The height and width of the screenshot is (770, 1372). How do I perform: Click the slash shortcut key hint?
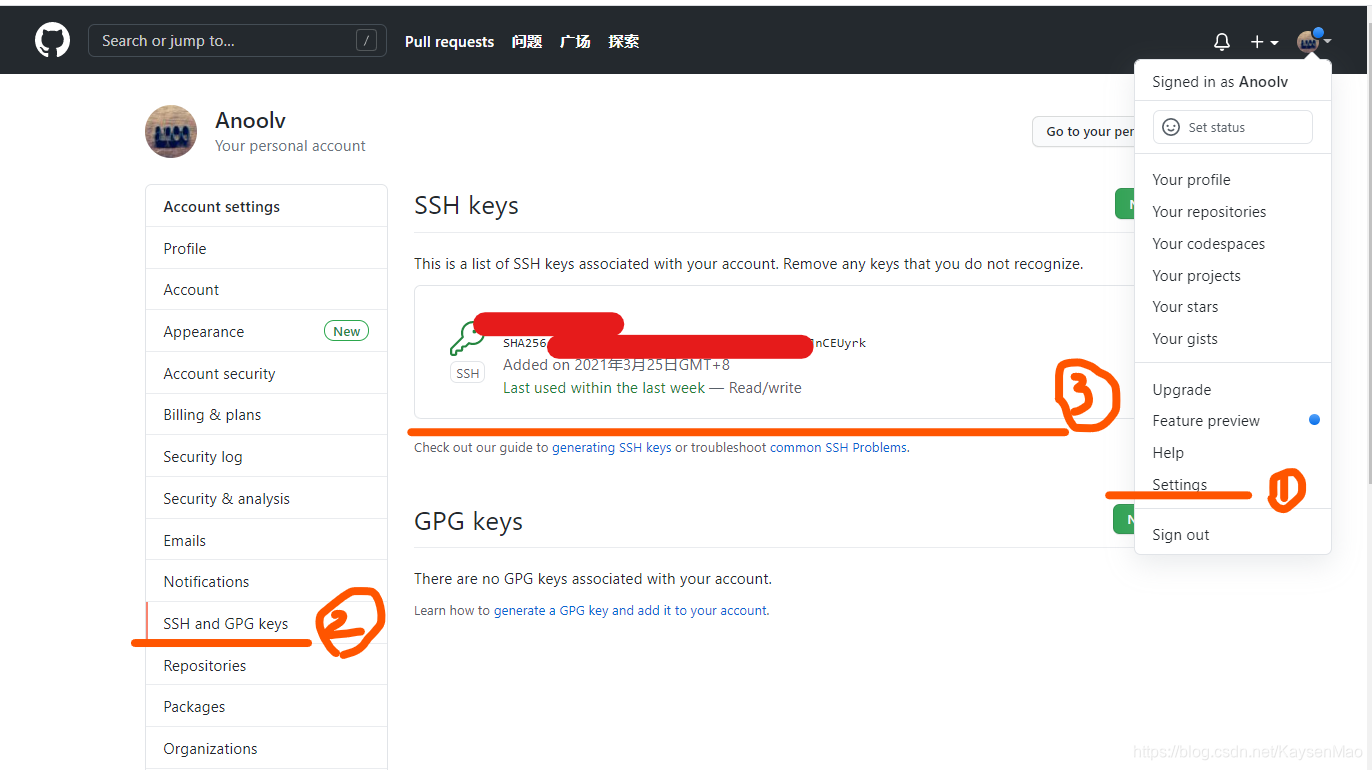[366, 41]
